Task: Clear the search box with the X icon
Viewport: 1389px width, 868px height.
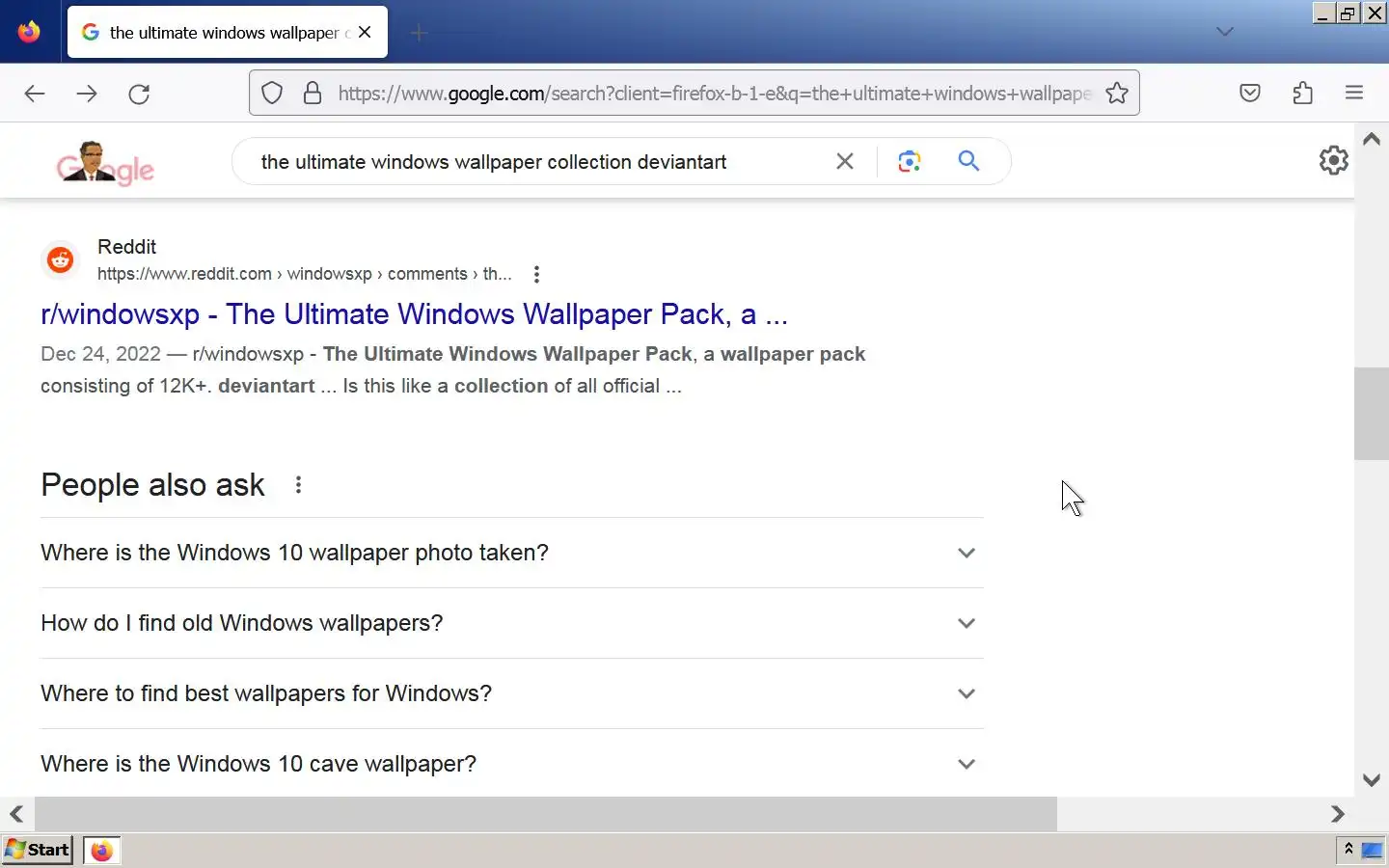Action: (x=845, y=161)
